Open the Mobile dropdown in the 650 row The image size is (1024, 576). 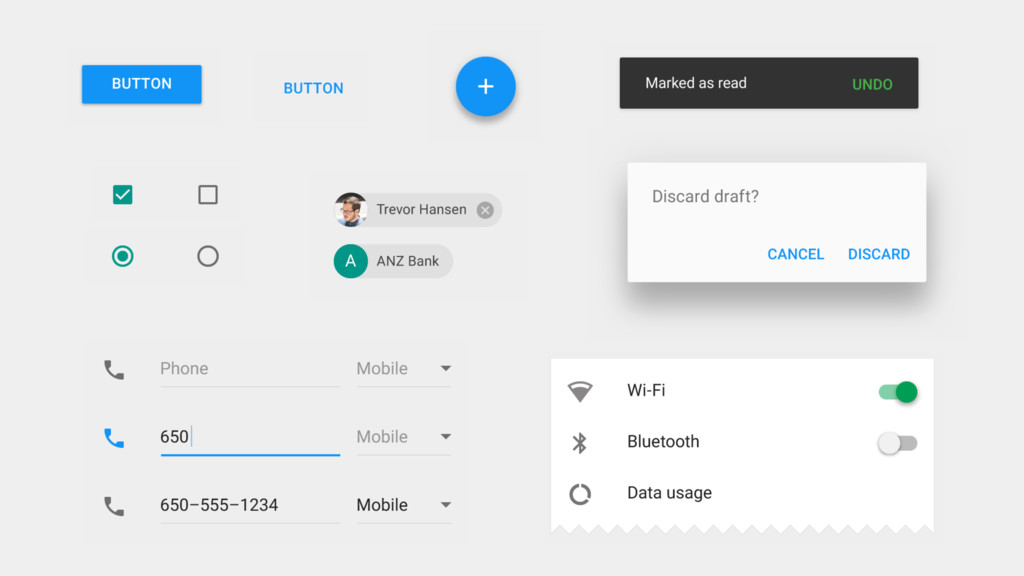(x=404, y=438)
